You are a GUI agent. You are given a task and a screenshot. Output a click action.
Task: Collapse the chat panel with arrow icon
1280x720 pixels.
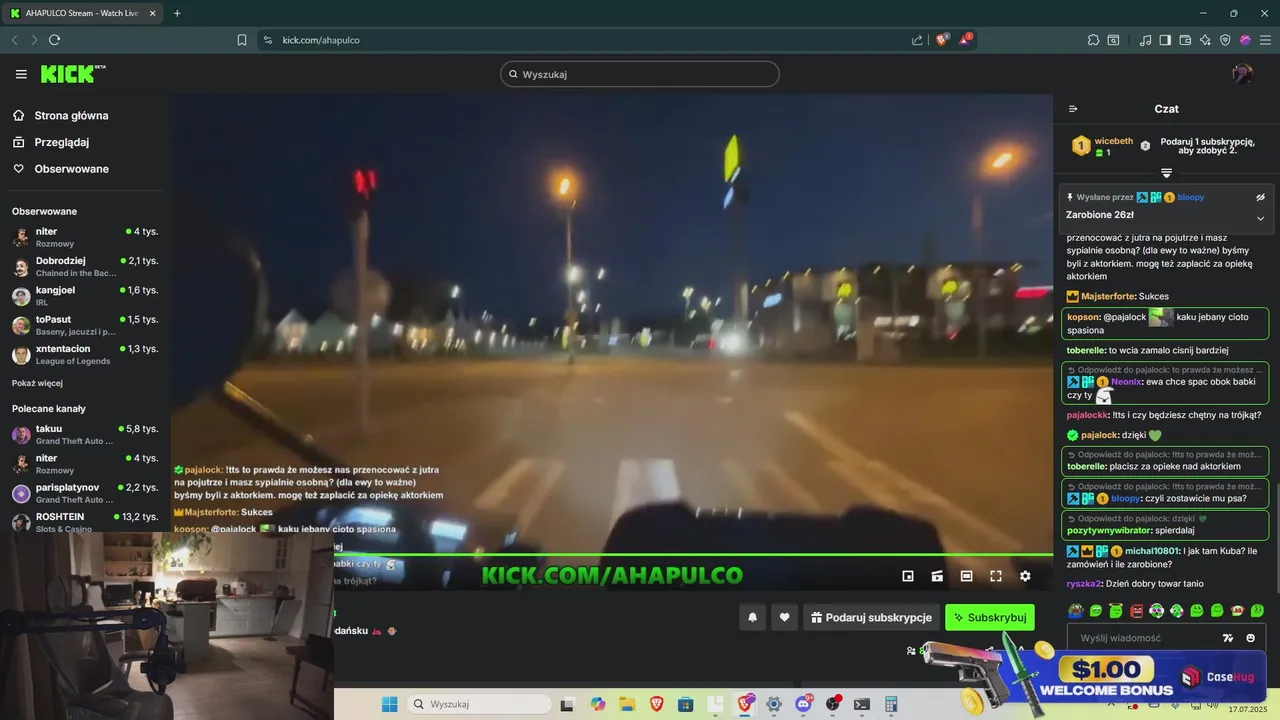pyautogui.click(x=1073, y=109)
